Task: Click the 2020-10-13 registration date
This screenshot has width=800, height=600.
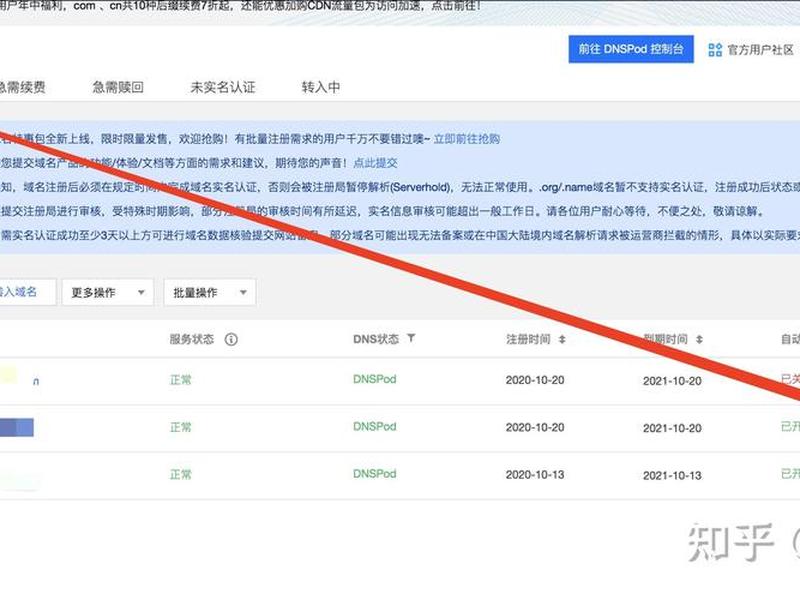Action: click(x=535, y=475)
